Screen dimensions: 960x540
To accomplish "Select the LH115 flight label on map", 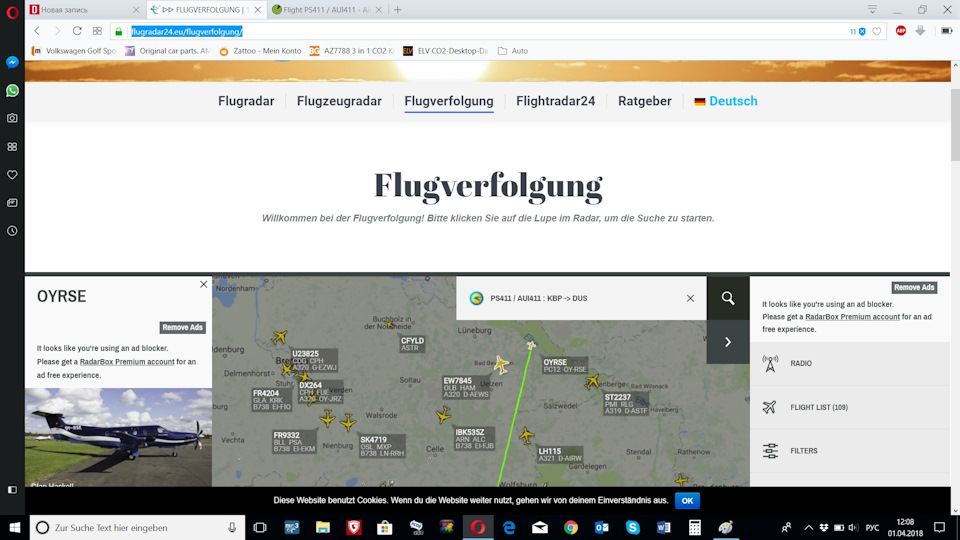I will [x=560, y=454].
